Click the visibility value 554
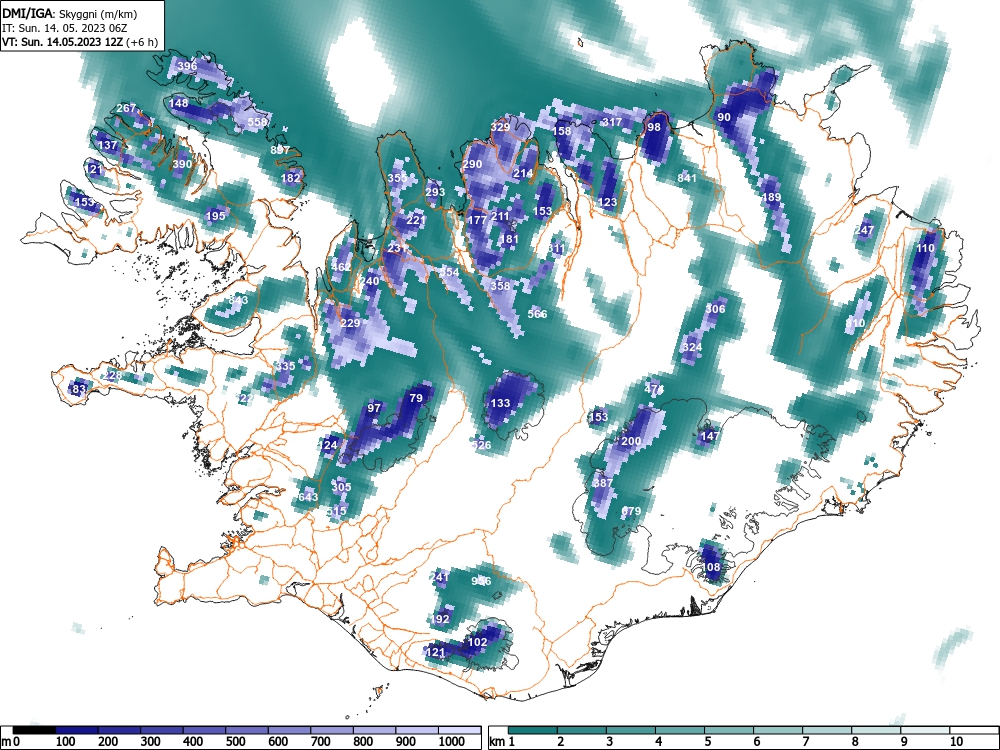 [450, 272]
